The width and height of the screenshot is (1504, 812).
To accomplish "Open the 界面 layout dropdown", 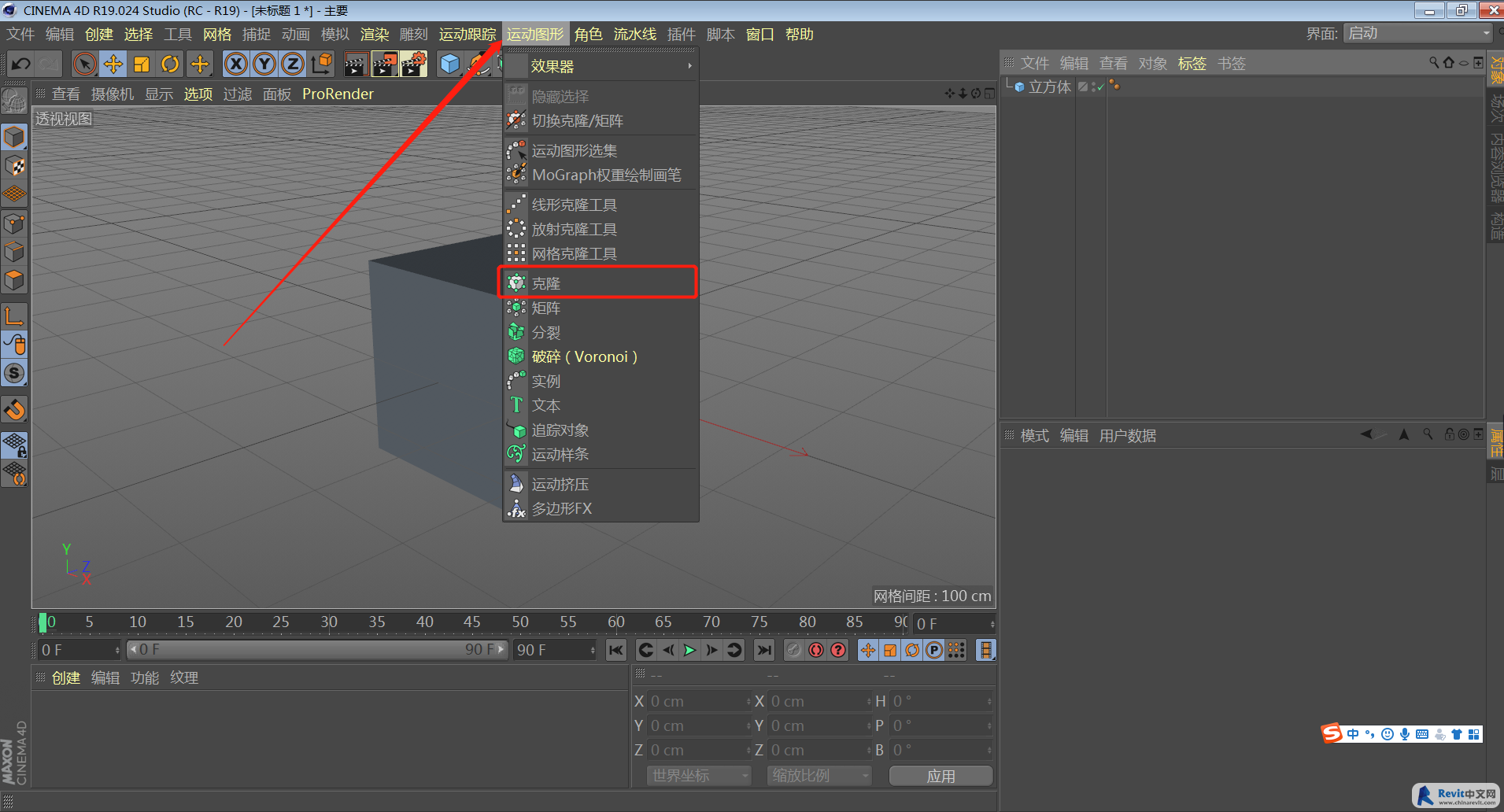I will tap(1419, 33).
